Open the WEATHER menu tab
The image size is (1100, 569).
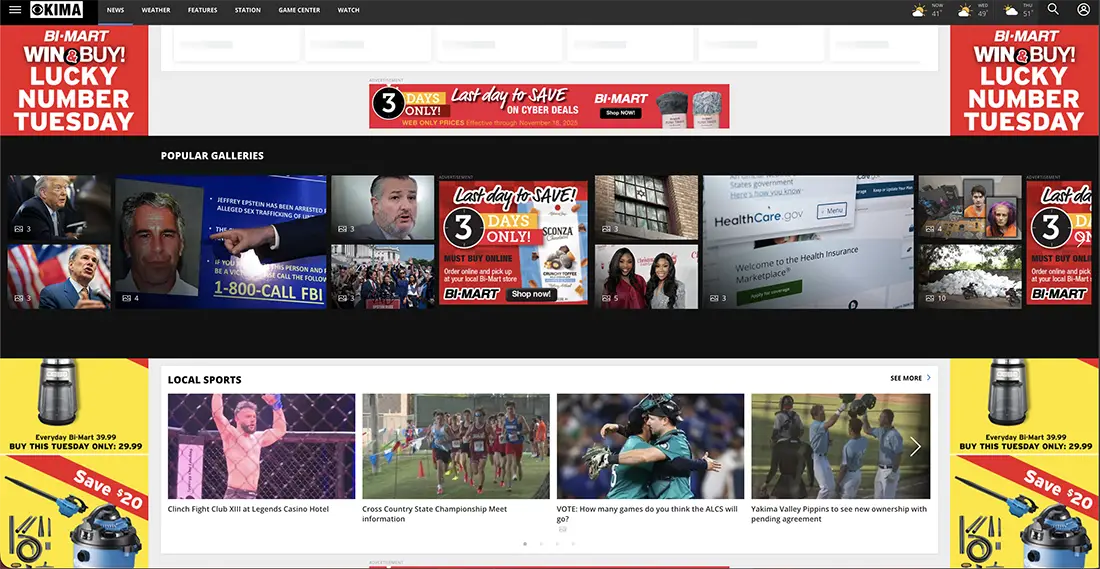156,11
